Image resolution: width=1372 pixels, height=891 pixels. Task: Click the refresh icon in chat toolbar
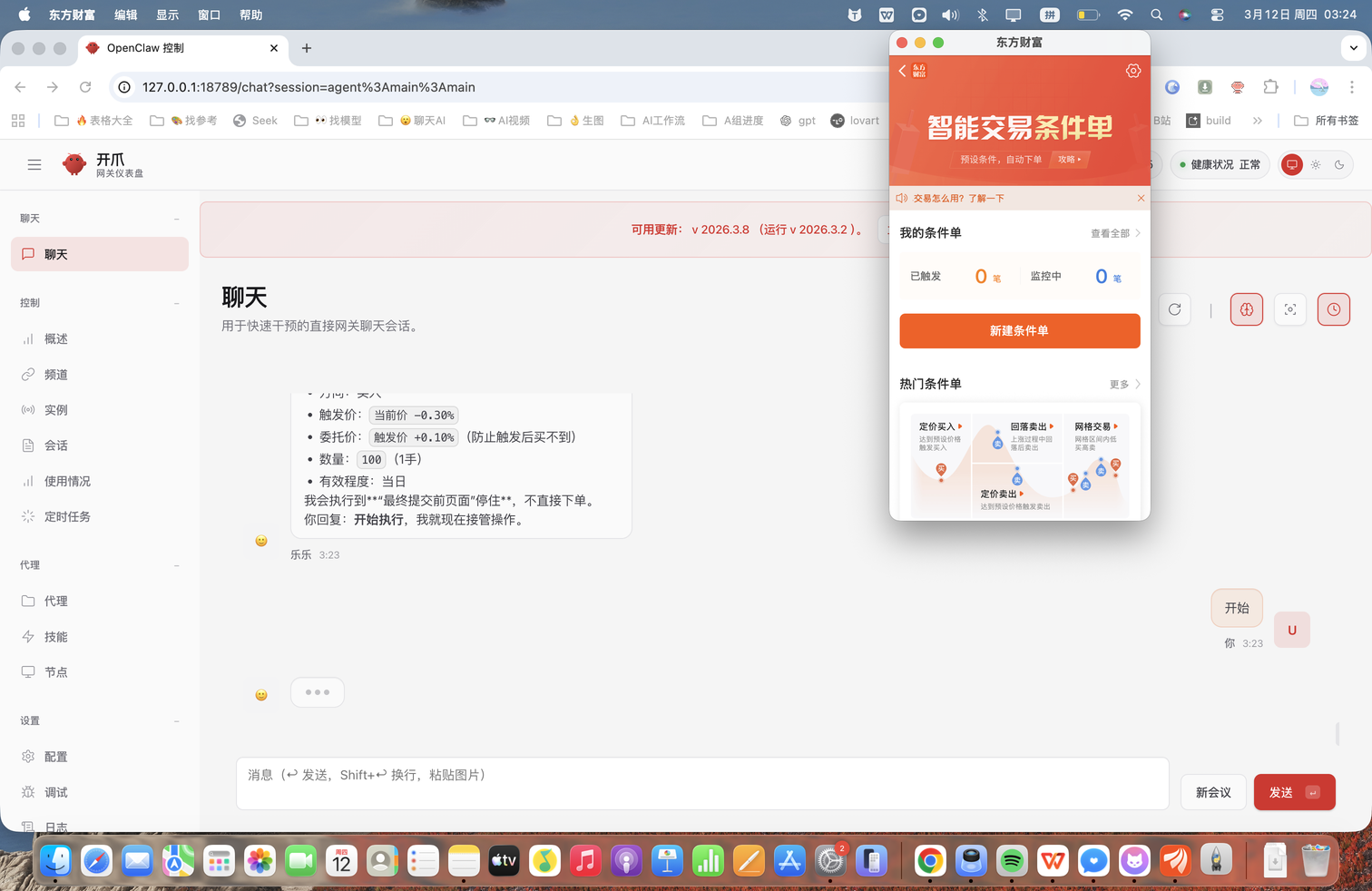(x=1174, y=309)
